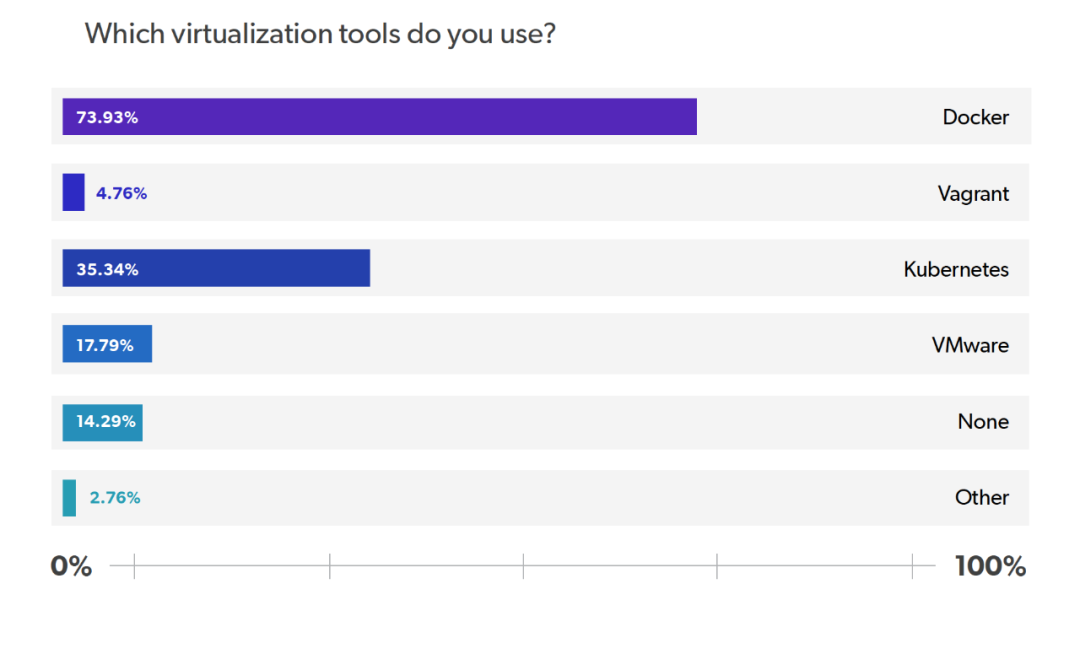
Task: Click the 4.76% value label
Action: pos(121,193)
